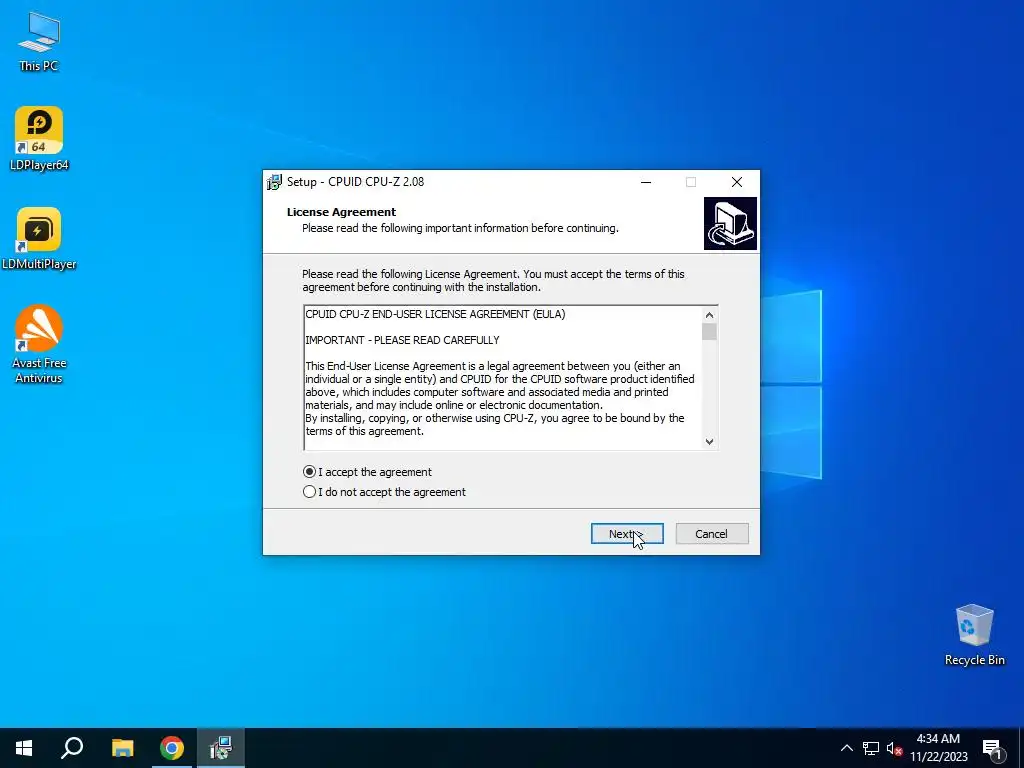
Task: Click the license scrollbar thumb
Action: pyautogui.click(x=709, y=332)
